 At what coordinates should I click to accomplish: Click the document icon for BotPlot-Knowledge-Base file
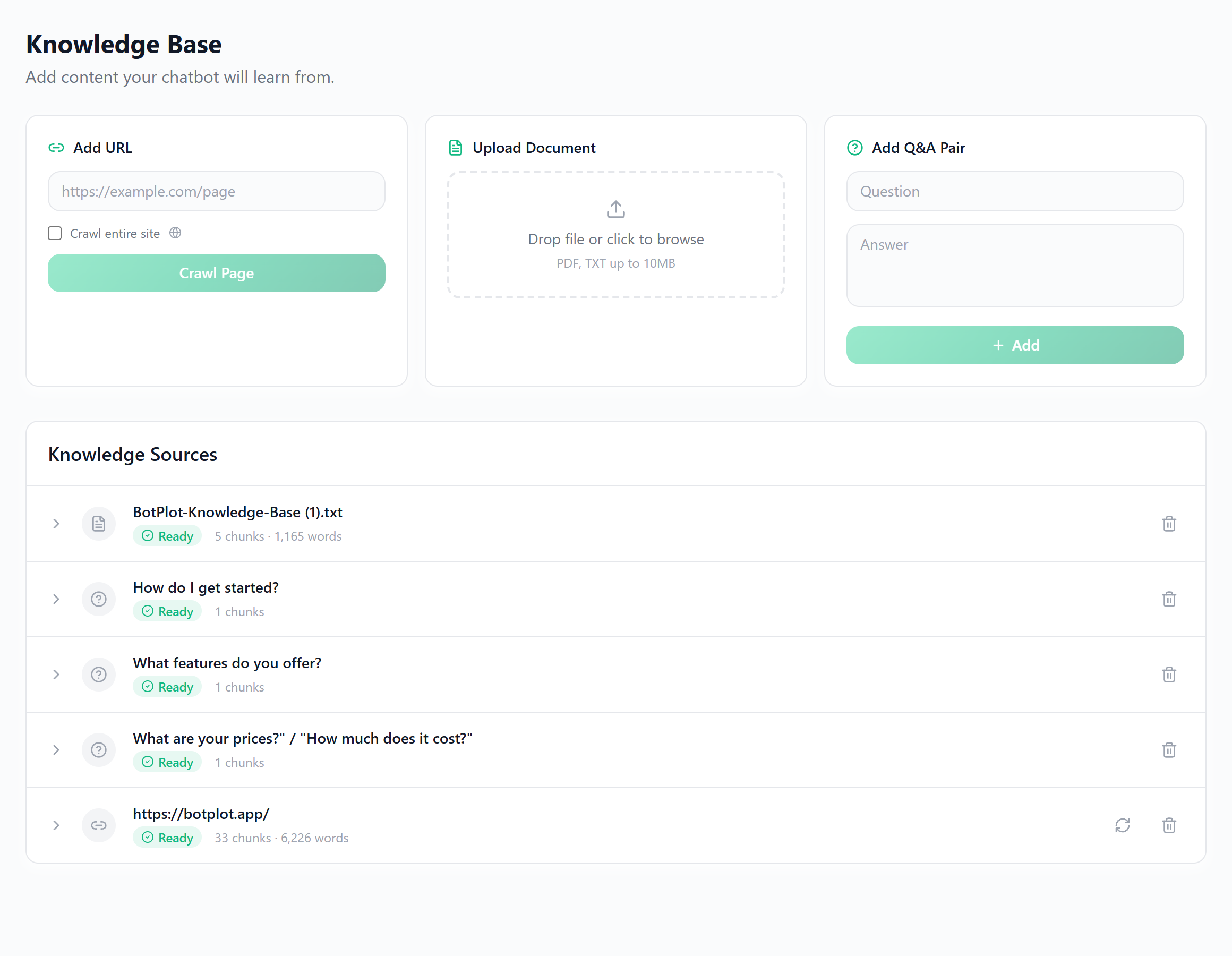(99, 524)
